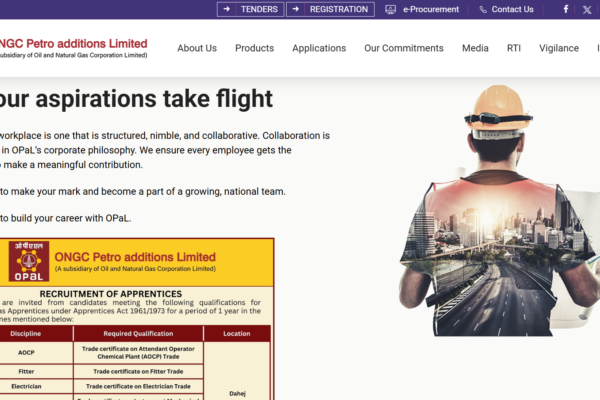600x400 pixels.
Task: Go to the Media menu item
Action: [475, 48]
